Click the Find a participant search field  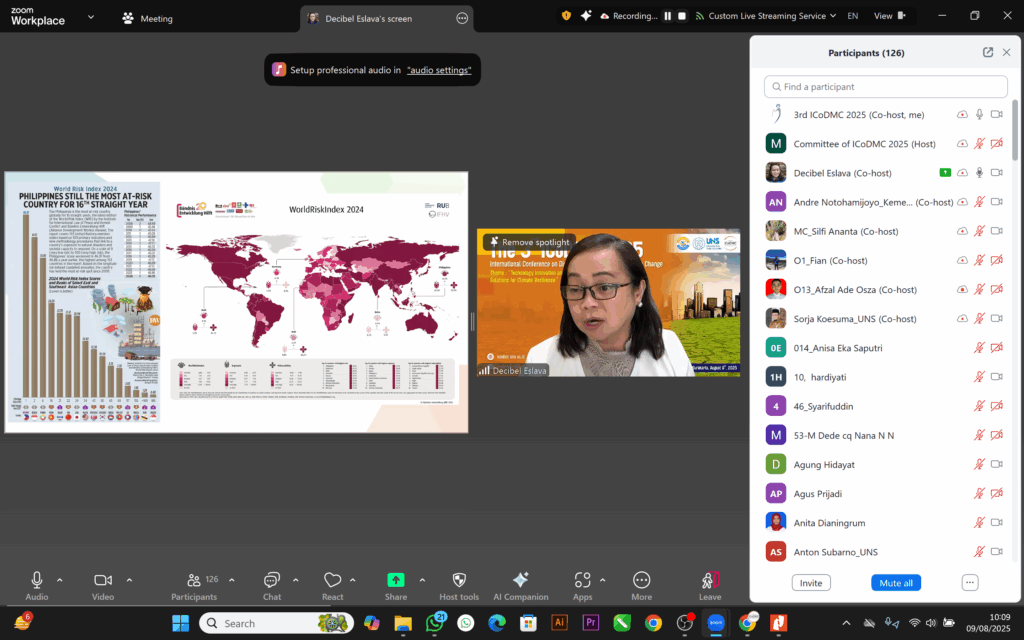pos(886,87)
